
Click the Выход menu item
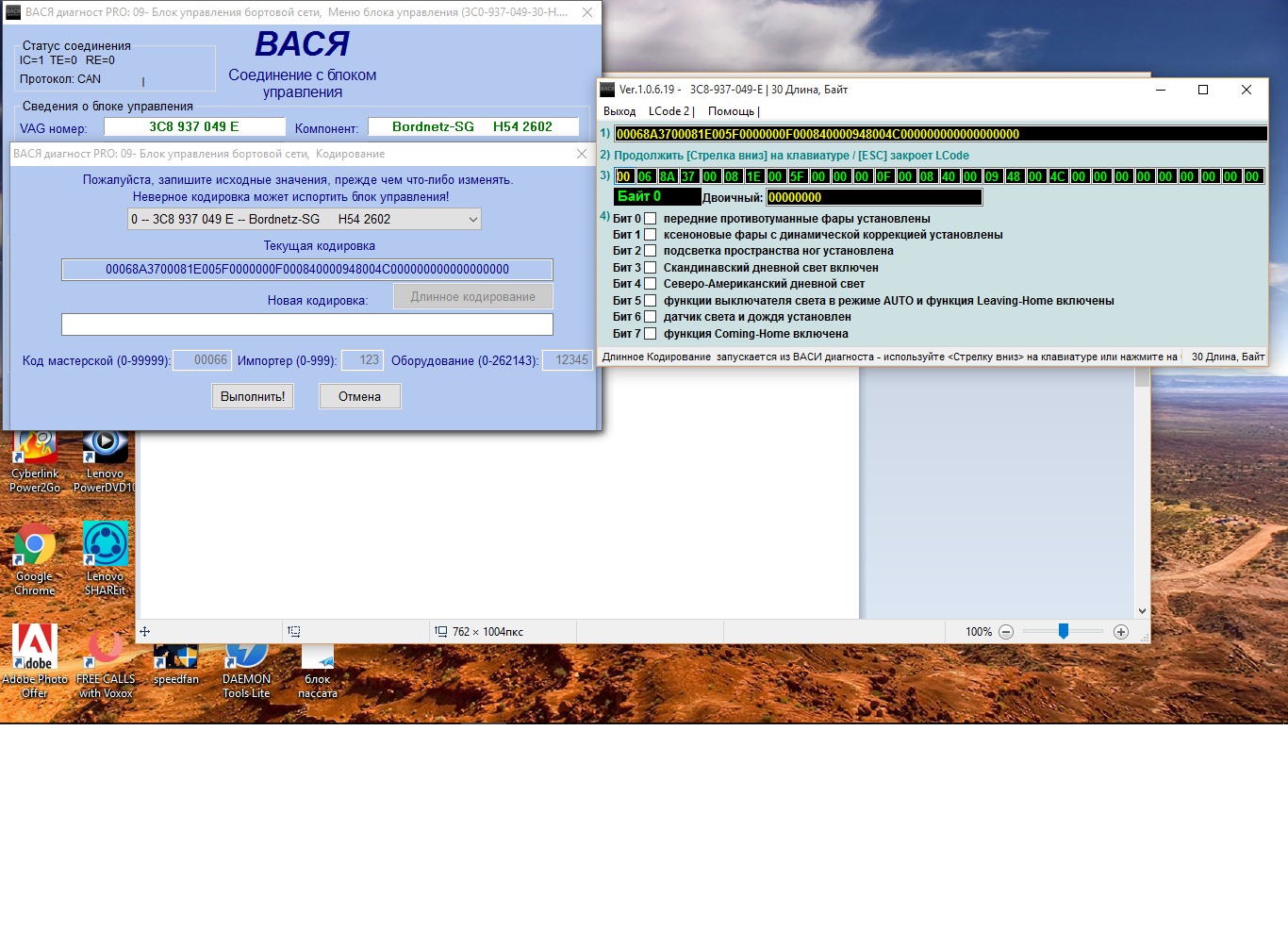click(x=619, y=111)
